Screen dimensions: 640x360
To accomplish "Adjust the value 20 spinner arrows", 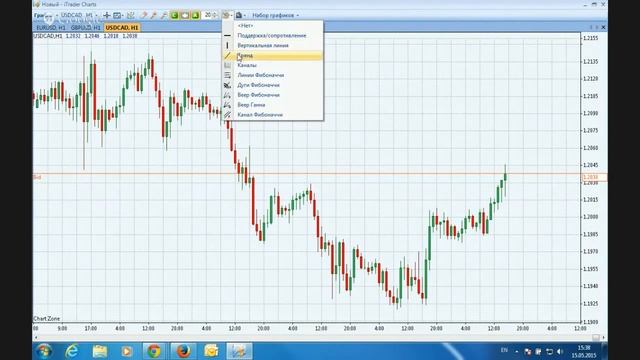I will click(215, 16).
